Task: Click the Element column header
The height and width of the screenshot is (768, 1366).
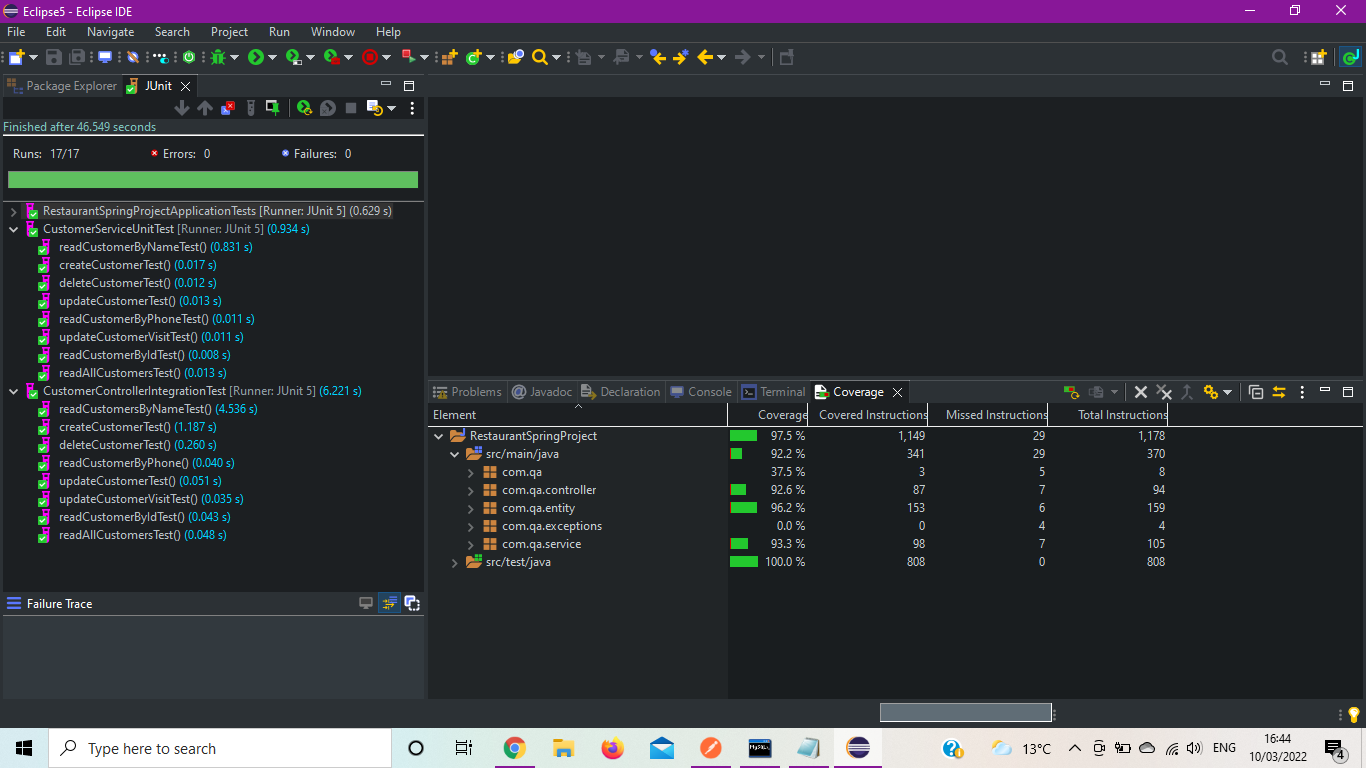Action: click(578, 415)
